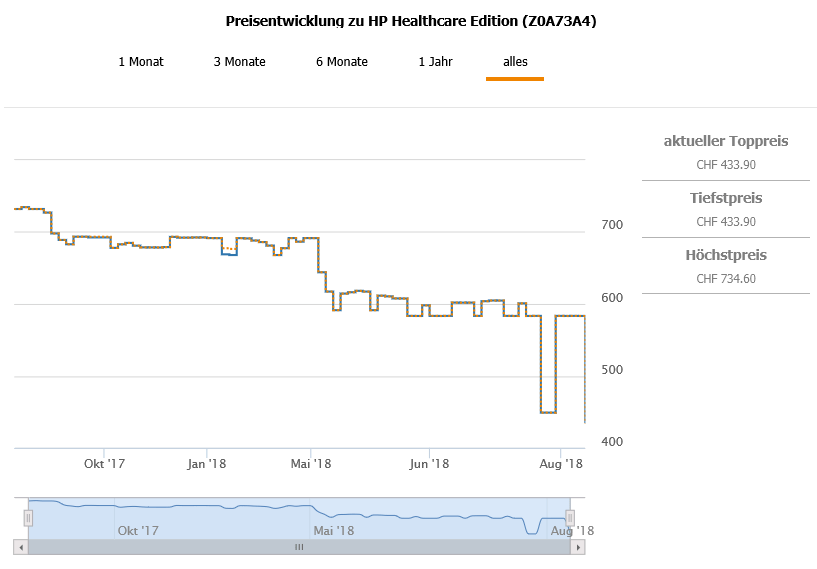The width and height of the screenshot is (817, 569).
Task: Click the price dip near Aug '18
Action: [548, 411]
